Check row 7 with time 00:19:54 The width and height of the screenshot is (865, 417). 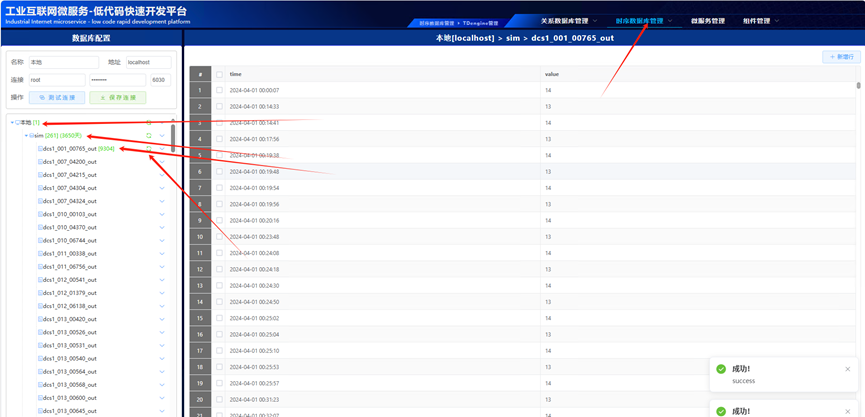220,188
